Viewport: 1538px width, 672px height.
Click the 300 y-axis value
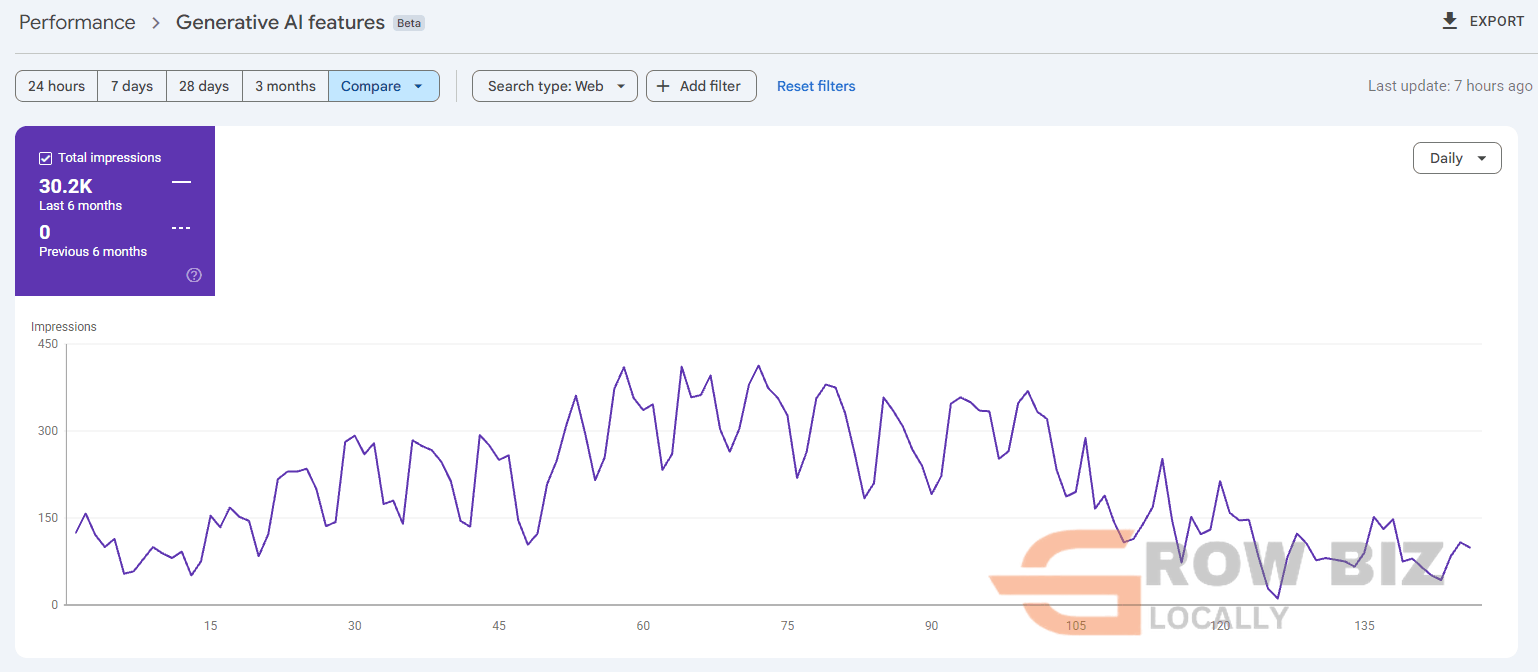click(48, 431)
